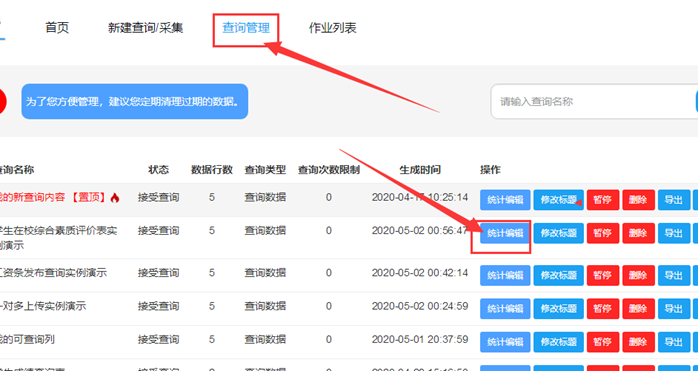This screenshot has height=371, width=698.
Task: Open the 首页 tab
Action: pyautogui.click(x=57, y=28)
